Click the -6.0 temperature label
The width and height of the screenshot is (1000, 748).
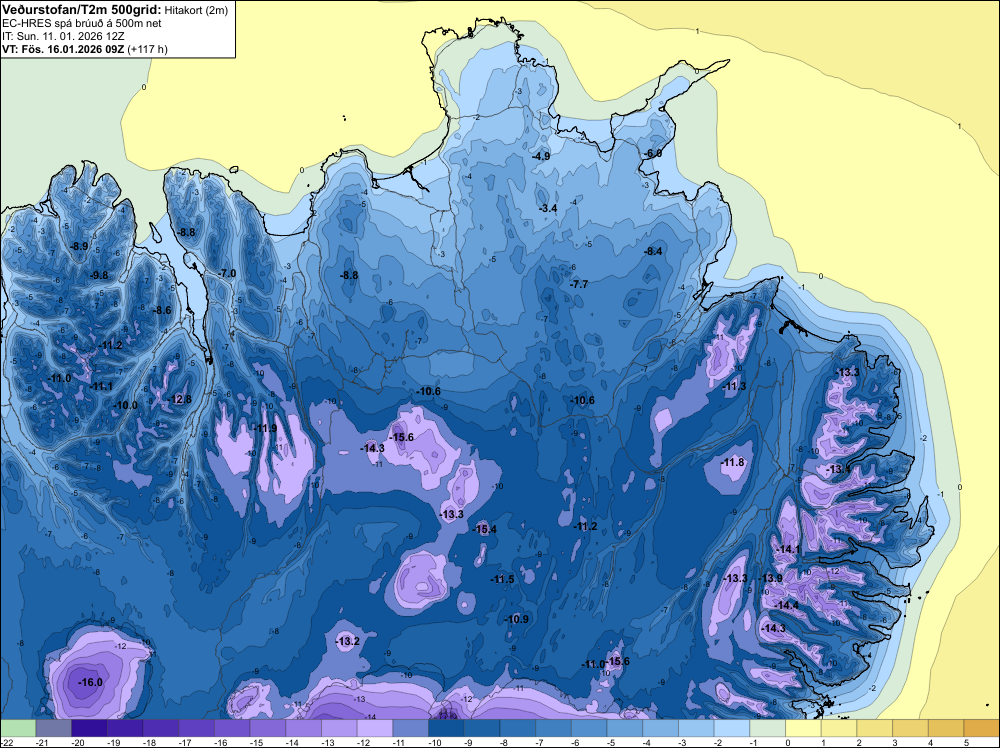click(x=652, y=154)
